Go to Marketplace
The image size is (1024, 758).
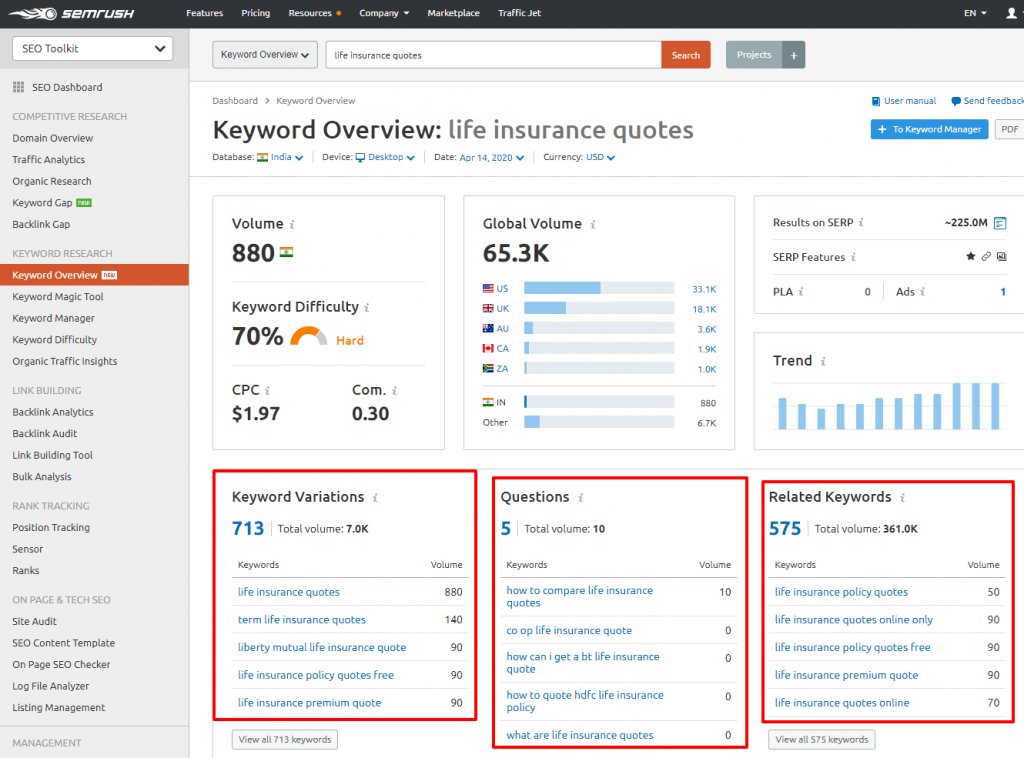point(453,13)
